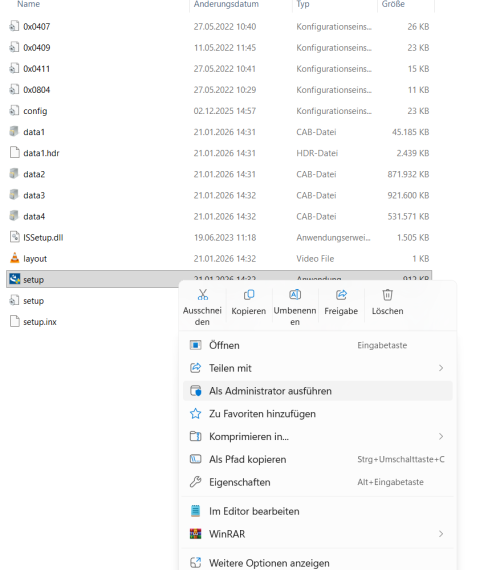This screenshot has height=570, width=500.
Task: Select the file named 0x0411
Action: pyautogui.click(x=36, y=69)
